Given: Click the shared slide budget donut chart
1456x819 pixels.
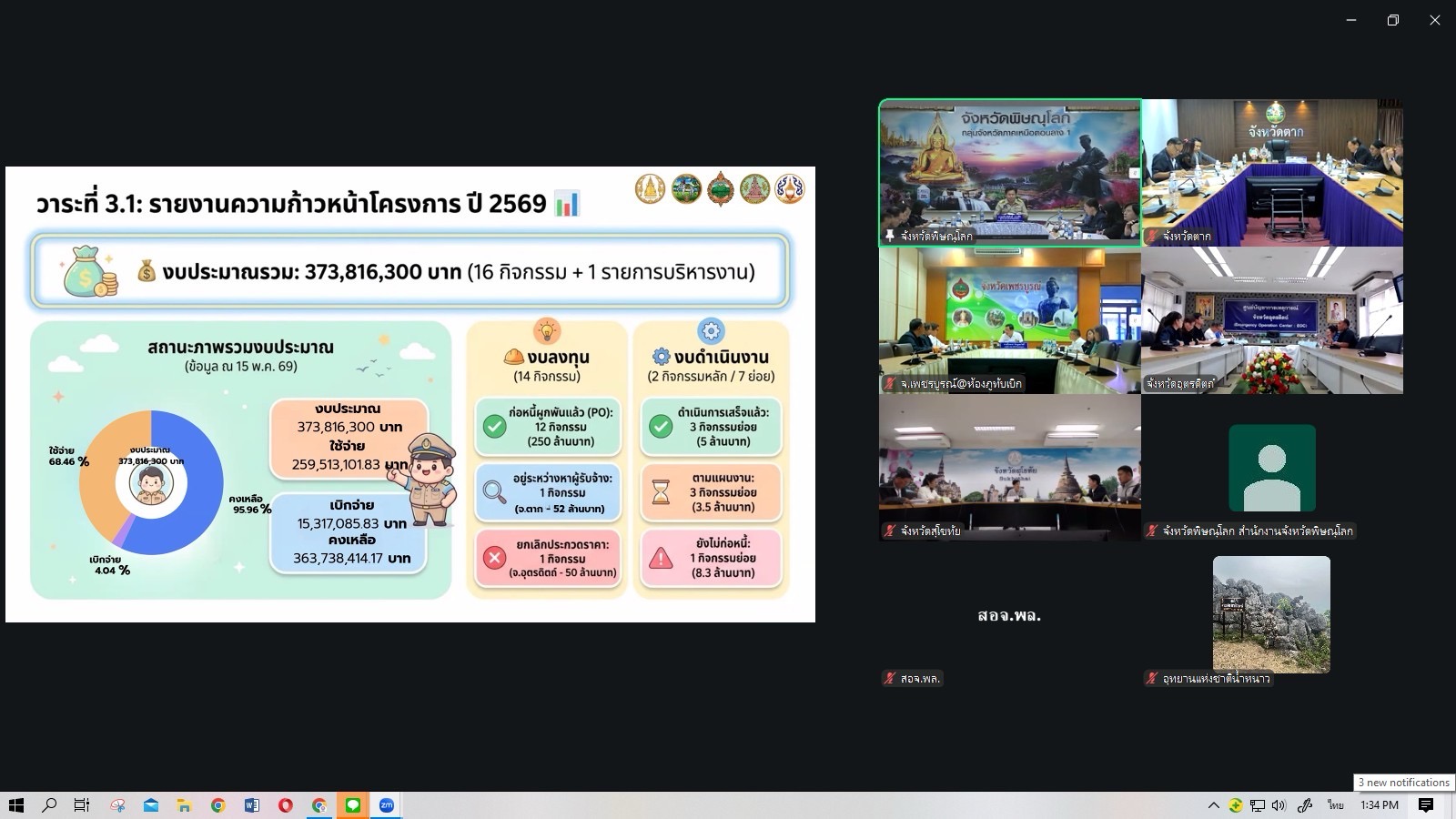Looking at the screenshot, I should [151, 482].
